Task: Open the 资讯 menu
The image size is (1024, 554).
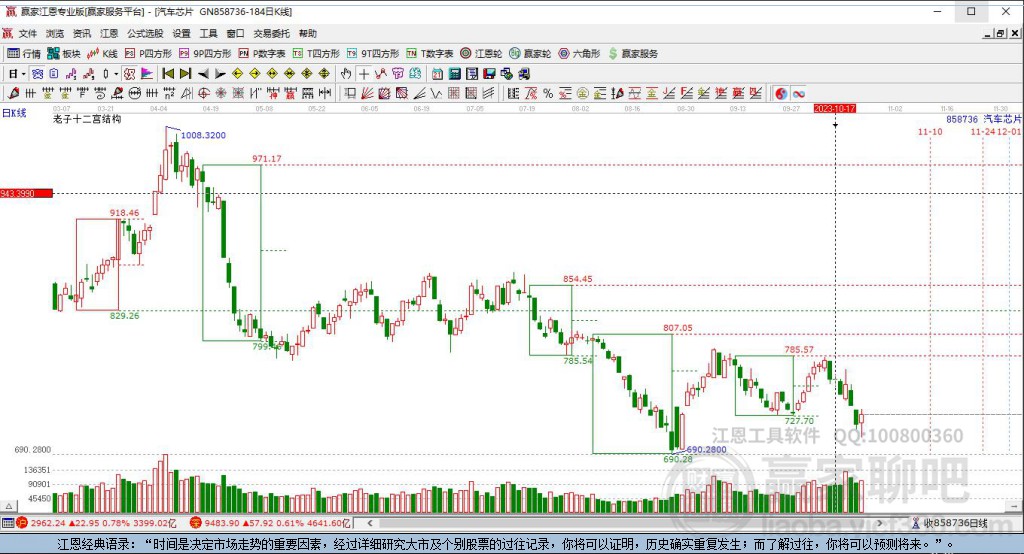Action: (x=82, y=33)
